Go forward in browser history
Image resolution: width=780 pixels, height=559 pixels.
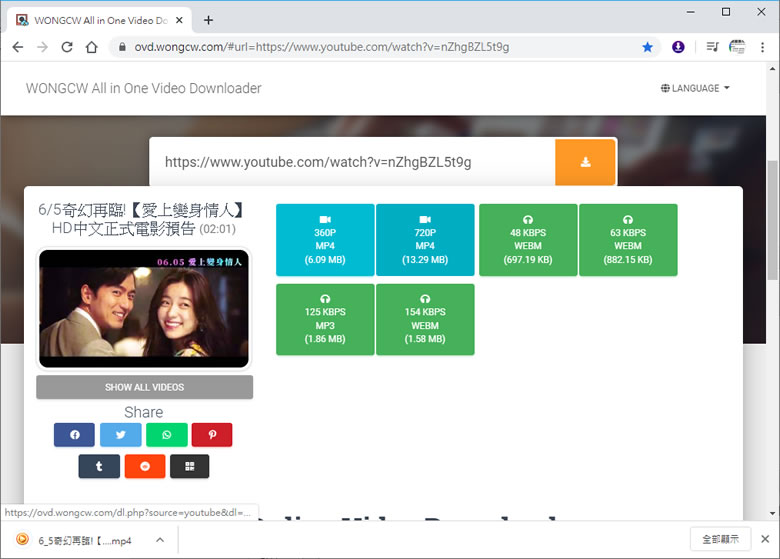coord(42,47)
